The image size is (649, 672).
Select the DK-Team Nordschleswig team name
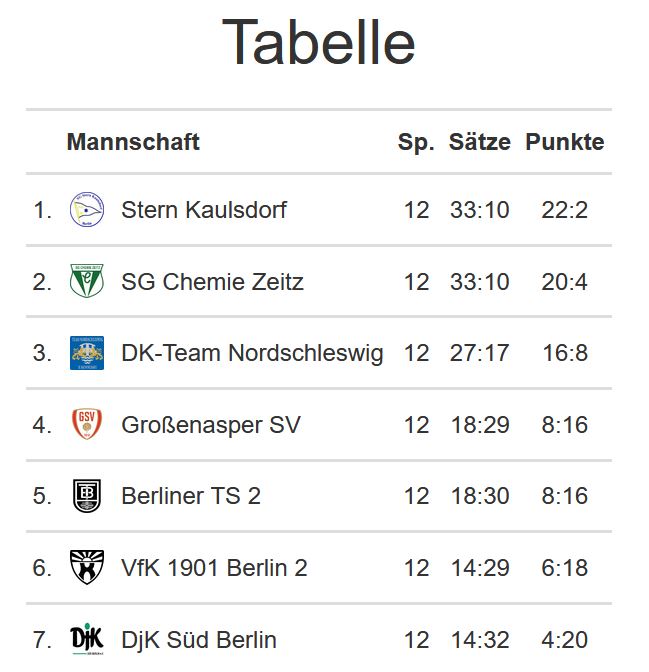(x=252, y=354)
